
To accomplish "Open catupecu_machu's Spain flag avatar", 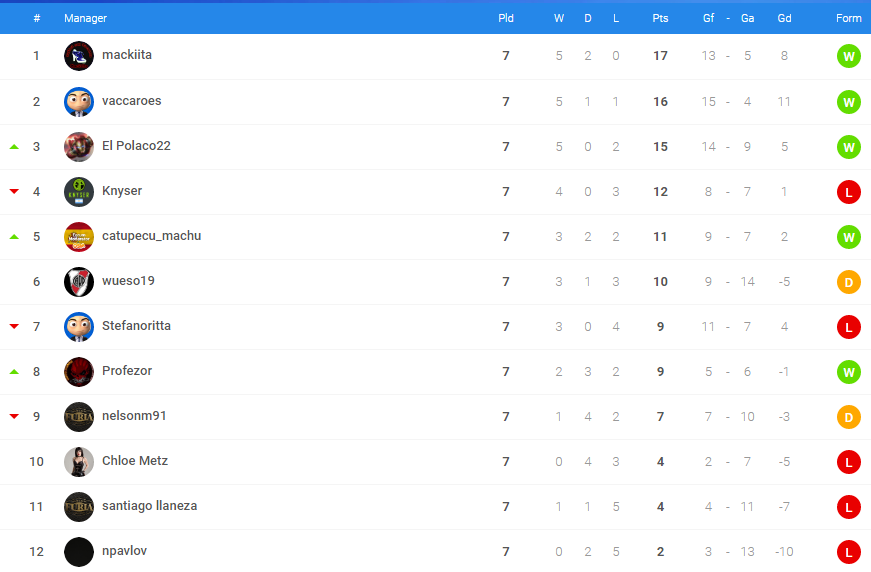I will [x=79, y=237].
